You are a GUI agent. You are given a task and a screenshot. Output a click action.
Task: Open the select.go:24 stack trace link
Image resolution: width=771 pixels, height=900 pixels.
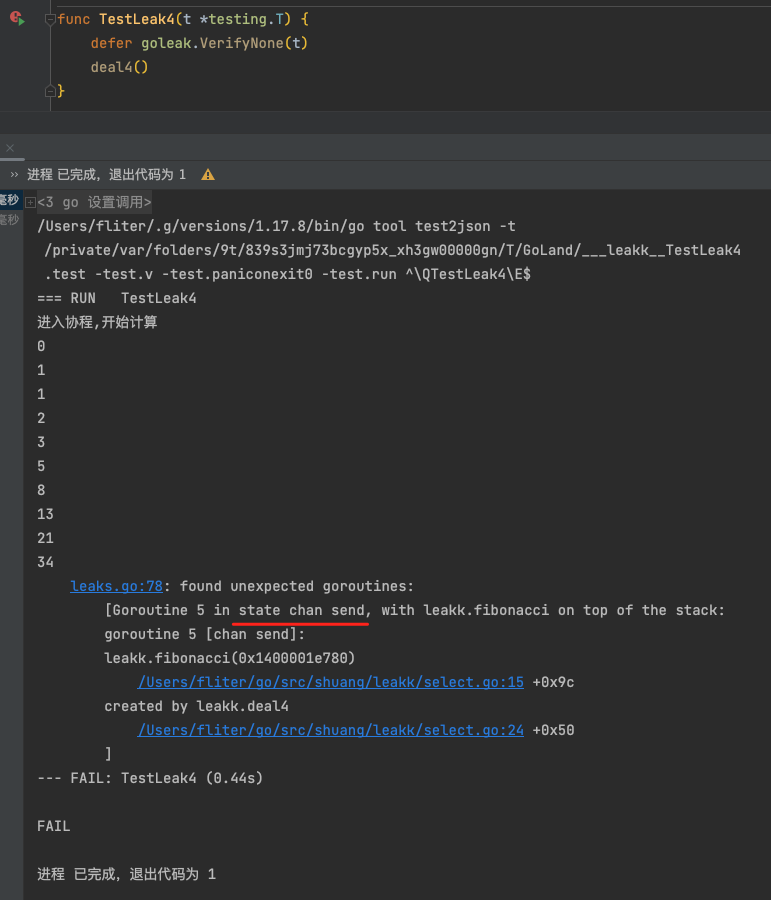(330, 730)
